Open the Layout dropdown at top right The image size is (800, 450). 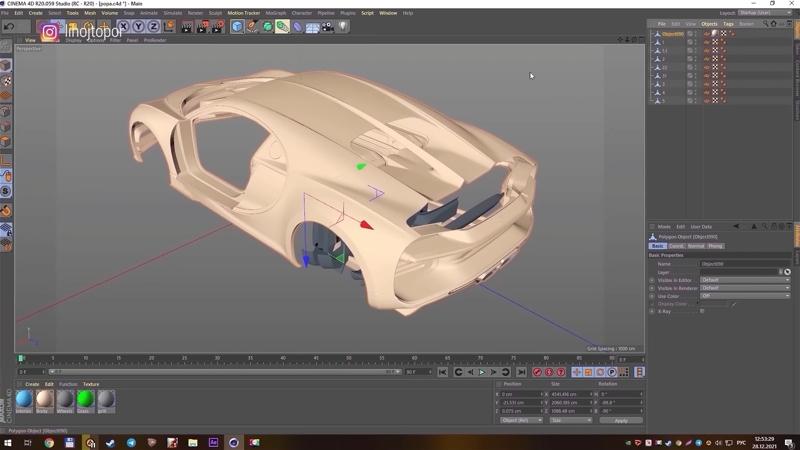[764, 13]
